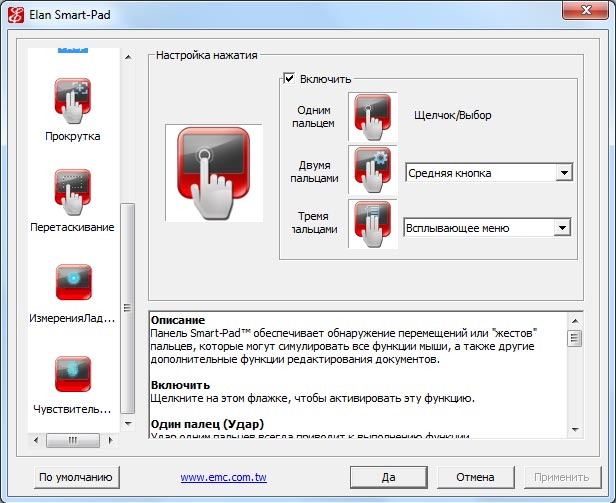
Task: Click sidebar horizontal scroll right arrow
Action: point(110,440)
